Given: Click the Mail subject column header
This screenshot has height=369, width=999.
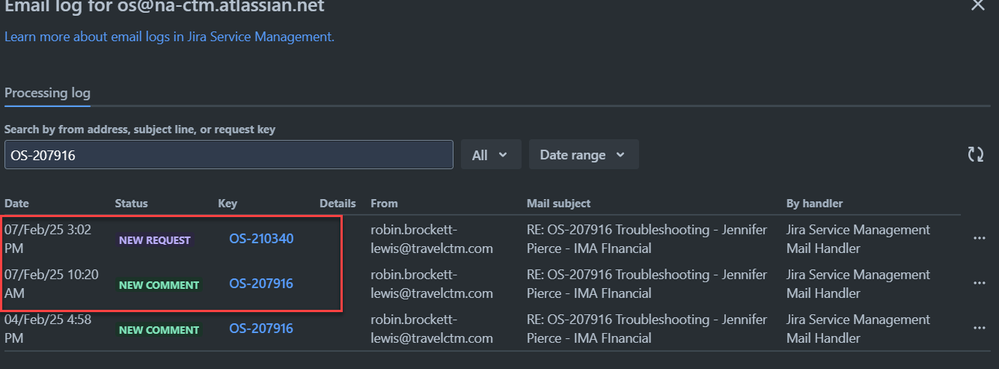Looking at the screenshot, I should [559, 203].
